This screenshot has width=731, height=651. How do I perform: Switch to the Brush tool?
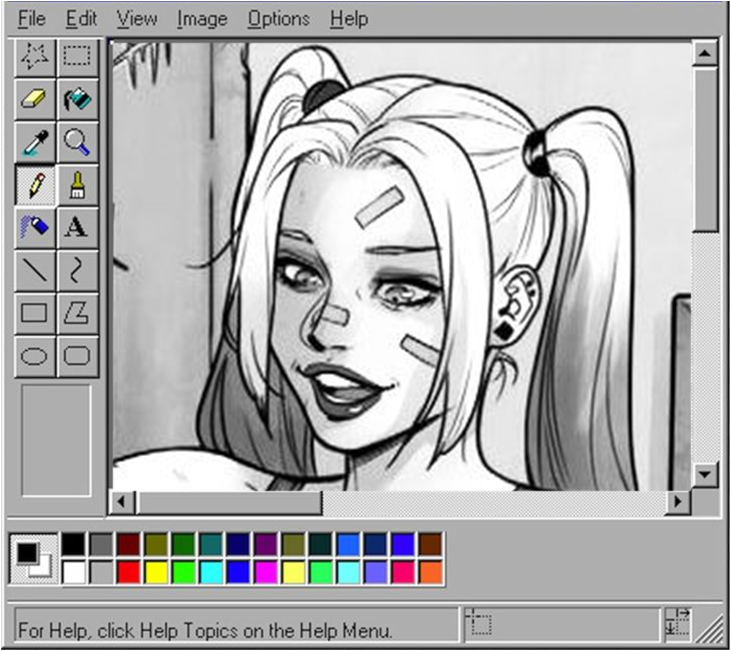77,185
